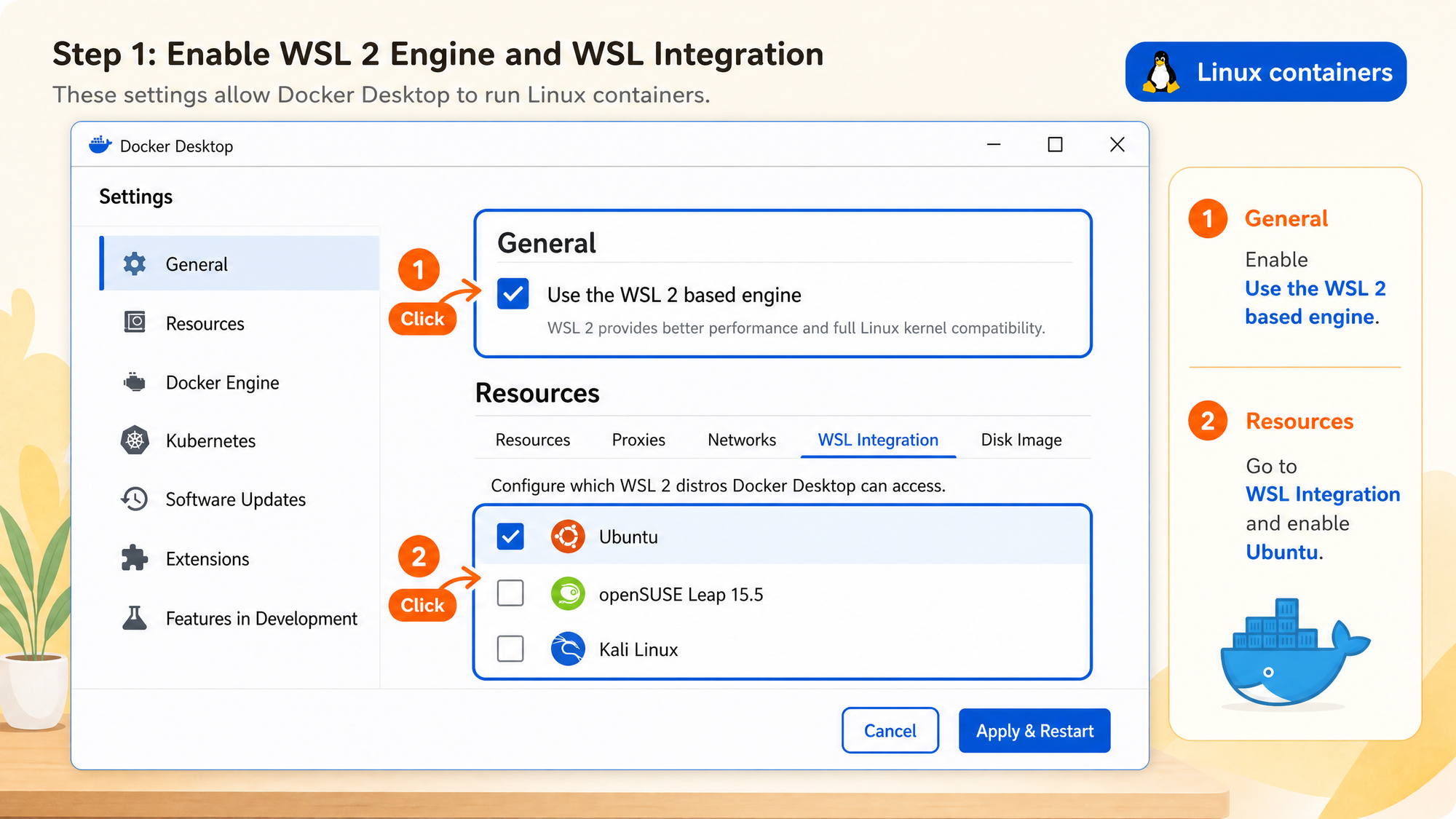Open Software Updates via the clock icon
Viewport: 1456px width, 819px height.
135,499
